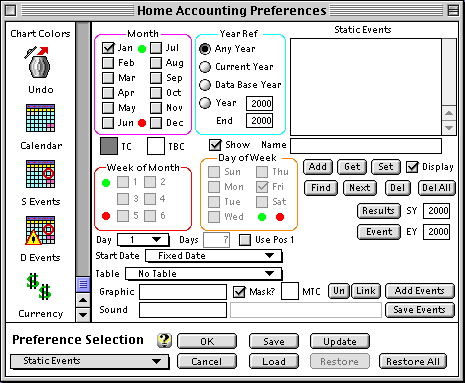Select Data Base Year radio button

click(205, 85)
